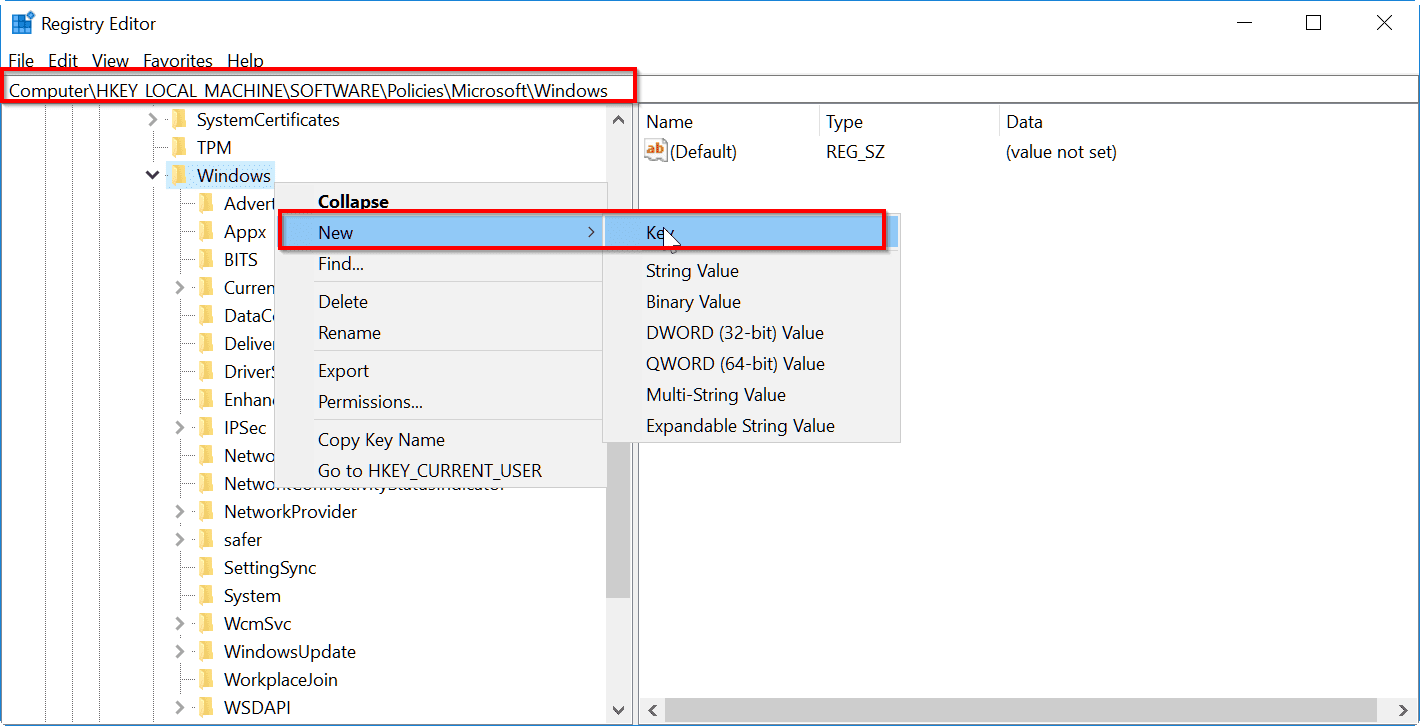1420x726 pixels.
Task: Click the SettingSync folder icon
Action: coord(207,568)
